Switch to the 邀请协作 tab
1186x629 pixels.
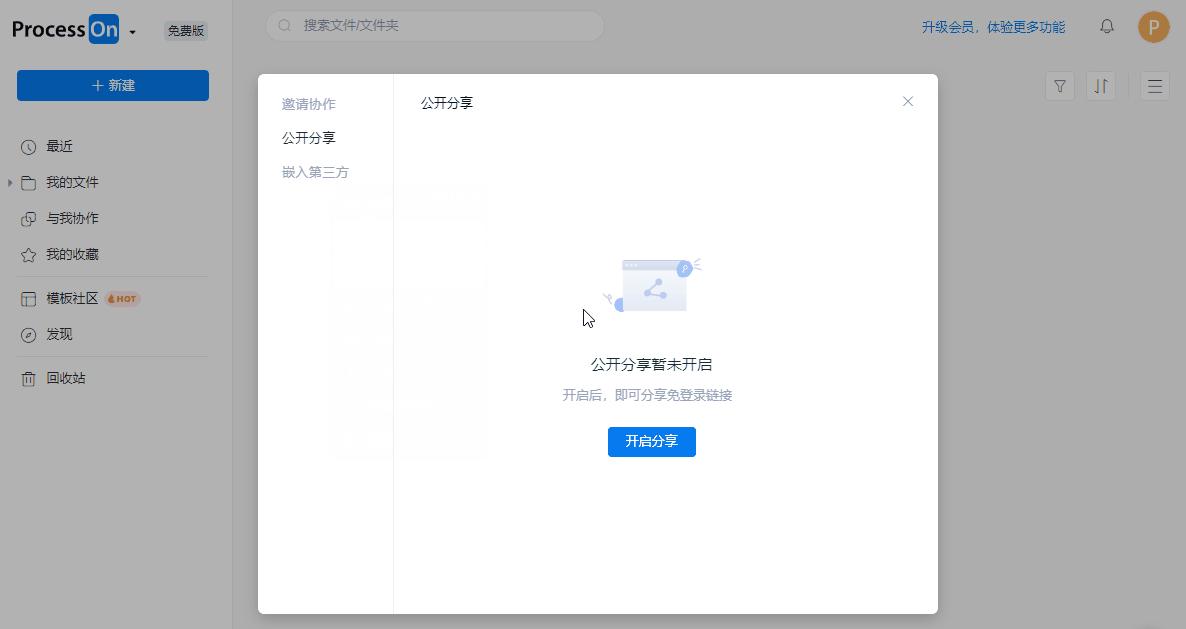pyautogui.click(x=308, y=103)
